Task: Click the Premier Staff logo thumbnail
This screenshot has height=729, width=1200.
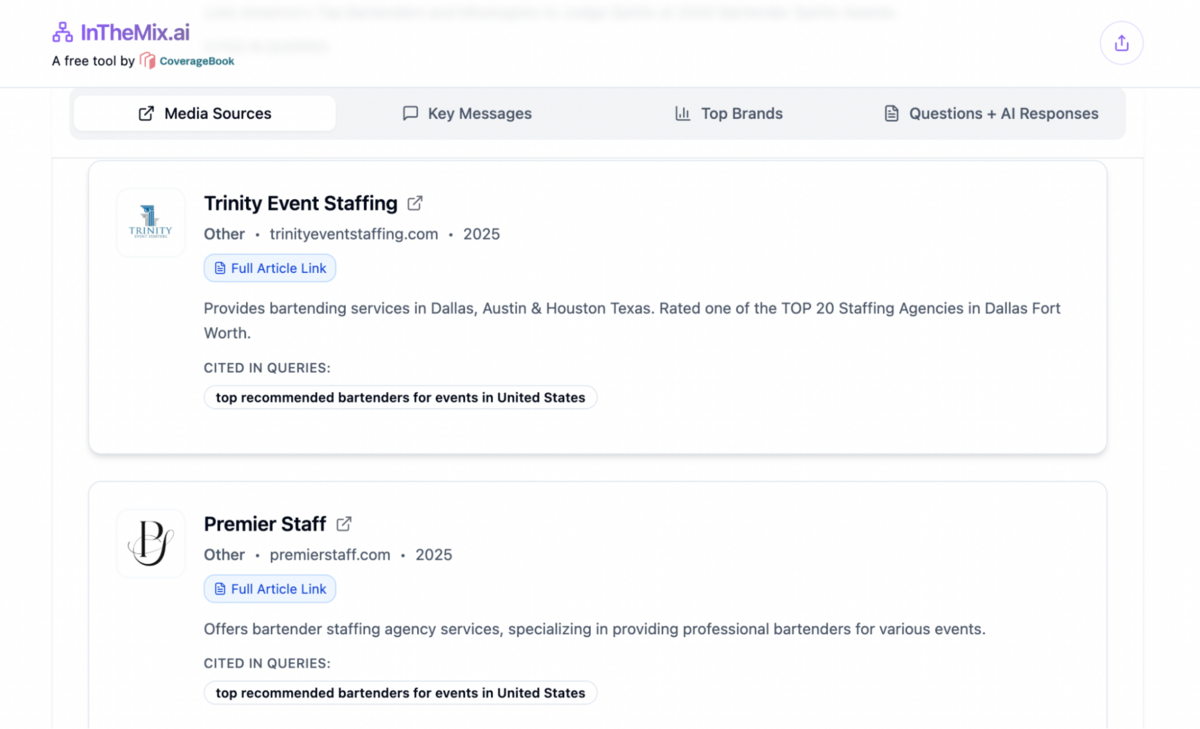Action: (x=151, y=544)
